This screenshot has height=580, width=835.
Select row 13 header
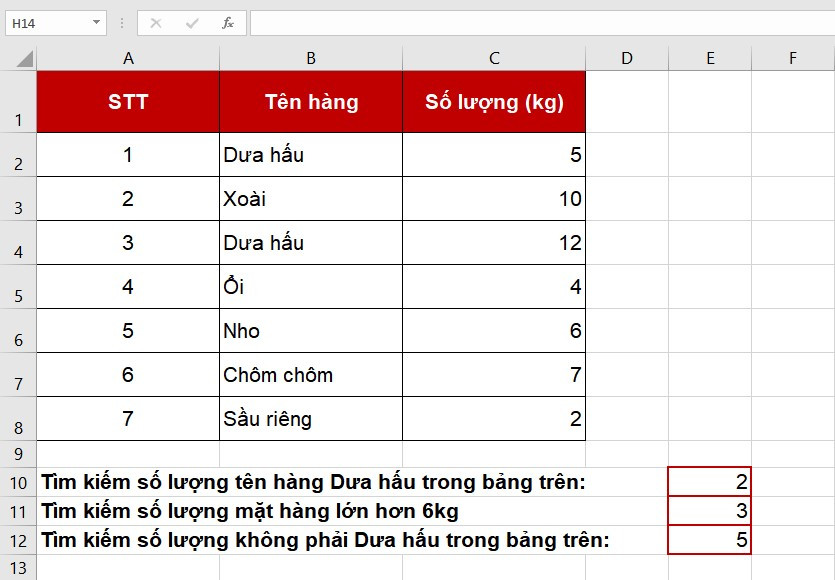18,567
